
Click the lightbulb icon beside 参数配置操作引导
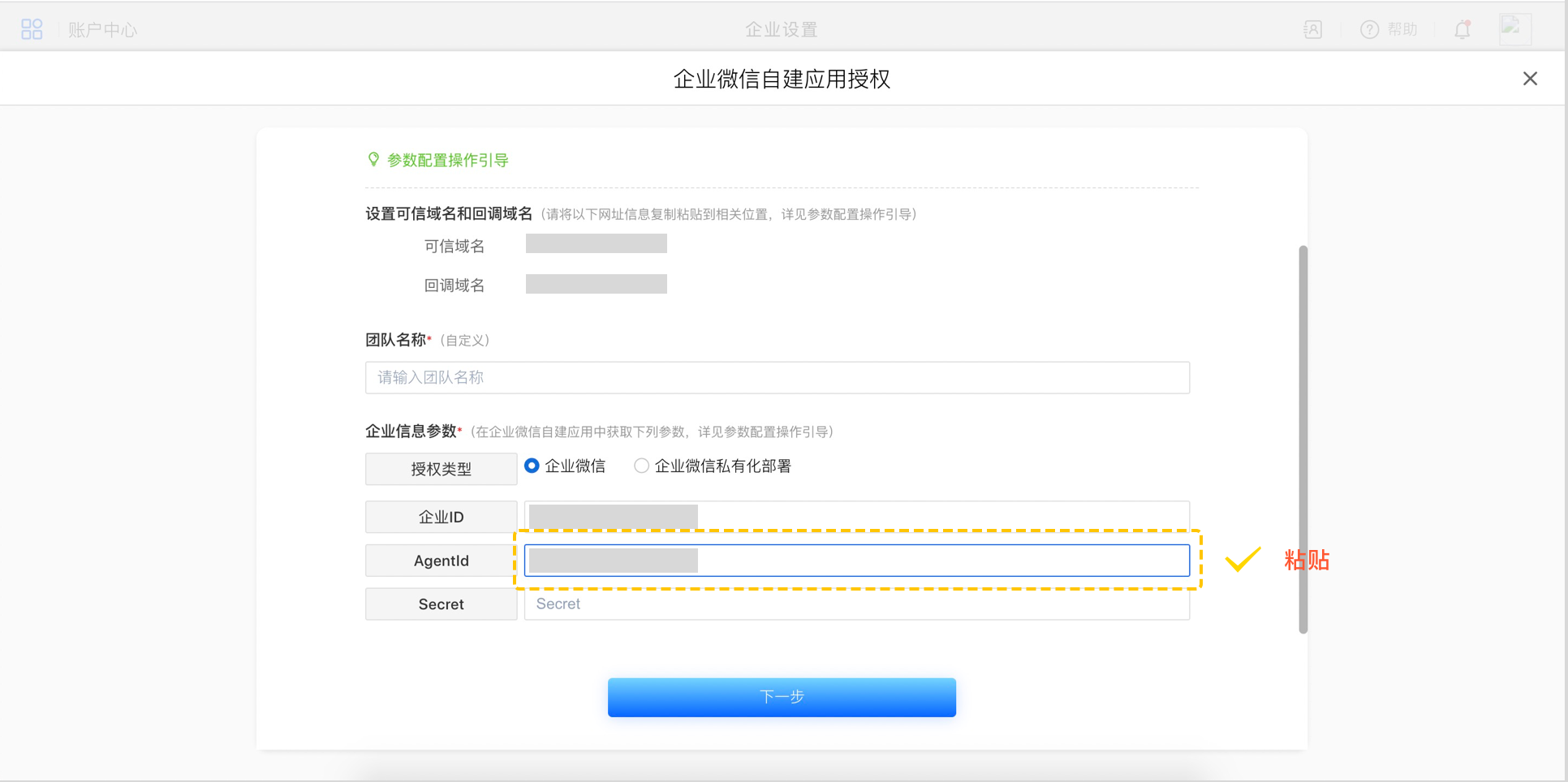tap(373, 160)
